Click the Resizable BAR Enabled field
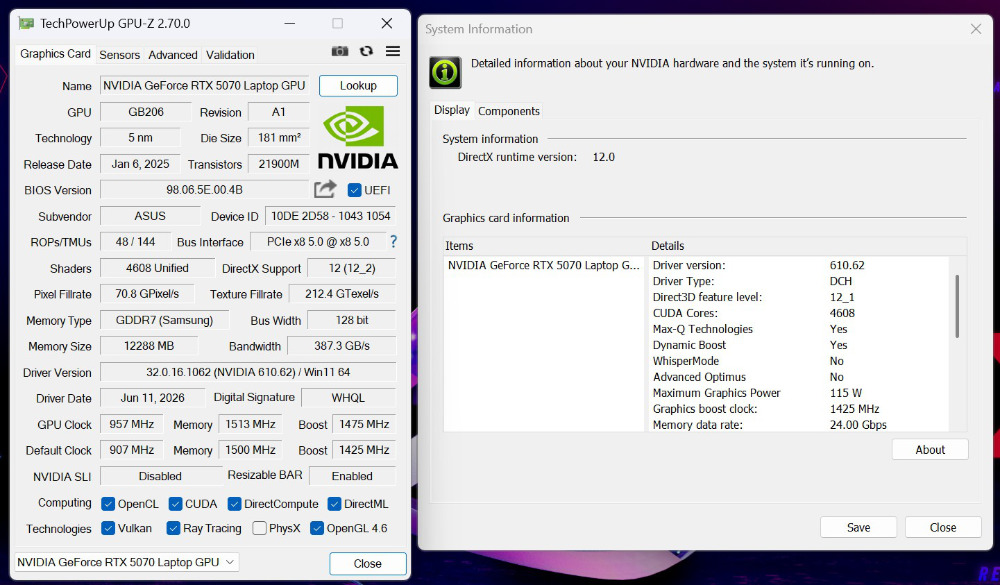The width and height of the screenshot is (1000, 585). 352,476
